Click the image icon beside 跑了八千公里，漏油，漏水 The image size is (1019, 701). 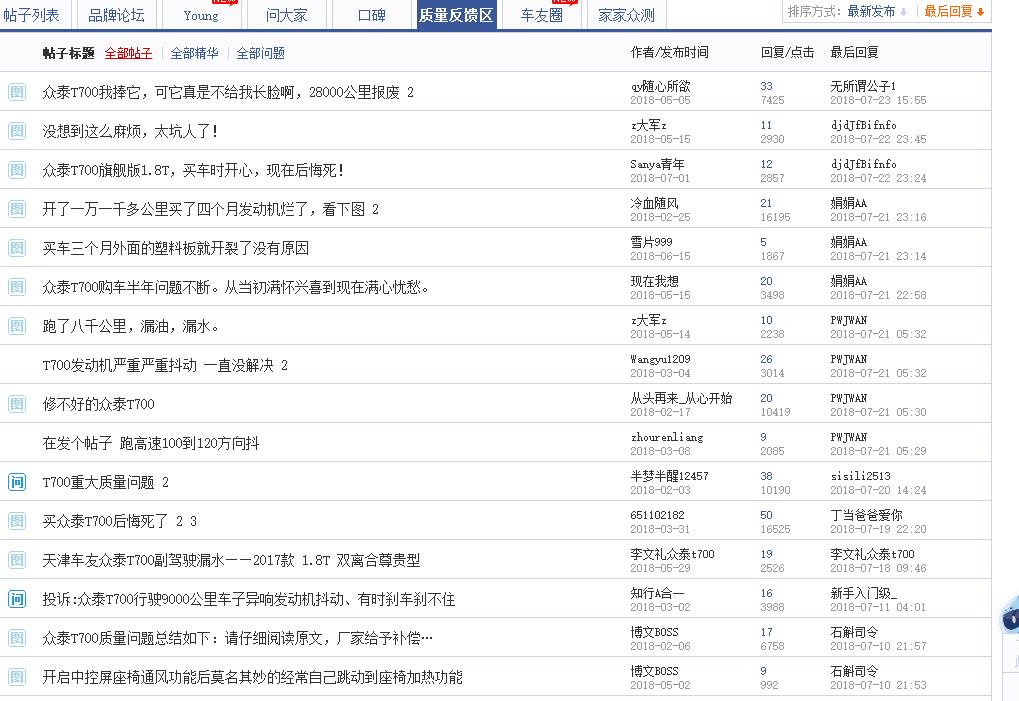pyautogui.click(x=16, y=325)
